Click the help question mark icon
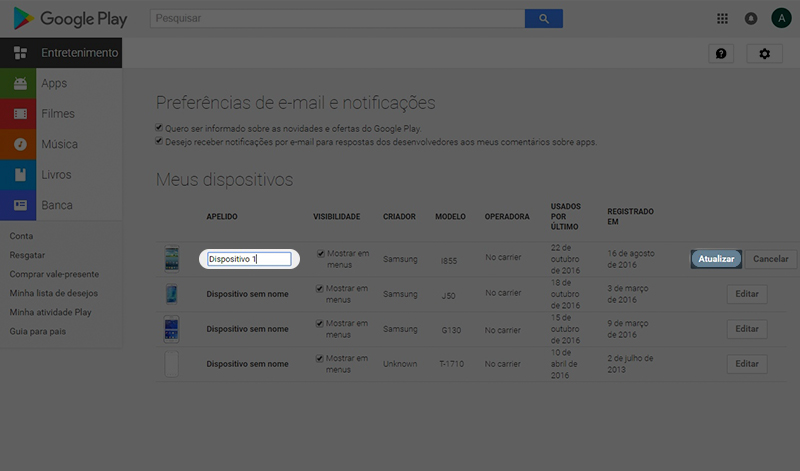The height and width of the screenshot is (471, 800). pyautogui.click(x=721, y=53)
